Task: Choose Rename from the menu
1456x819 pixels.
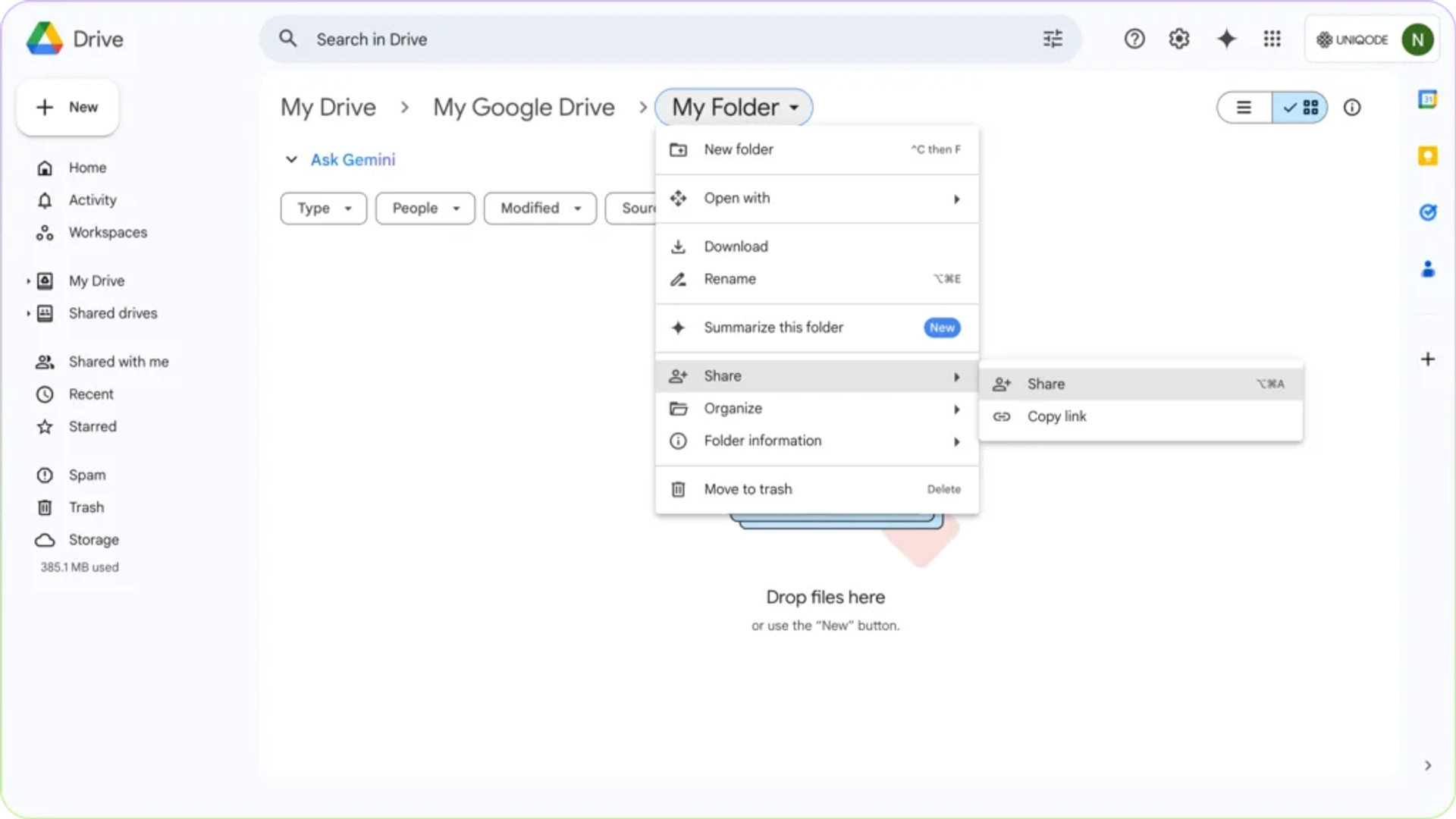Action: coord(817,279)
